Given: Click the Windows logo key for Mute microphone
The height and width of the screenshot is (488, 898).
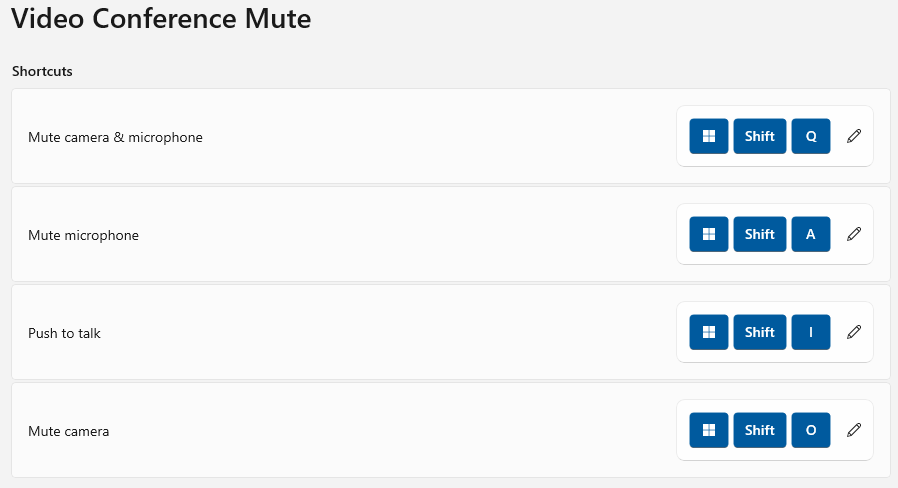Looking at the screenshot, I should click(x=709, y=234).
